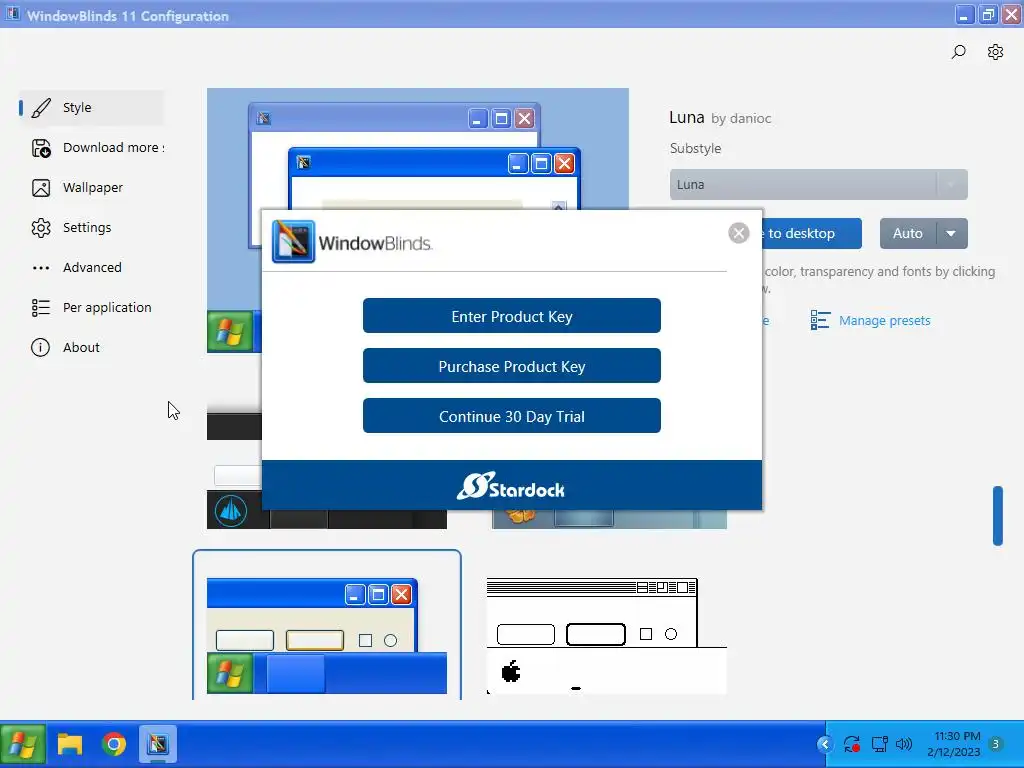
Task: Click the WindowBlinds taskbar icon
Action: (157, 744)
